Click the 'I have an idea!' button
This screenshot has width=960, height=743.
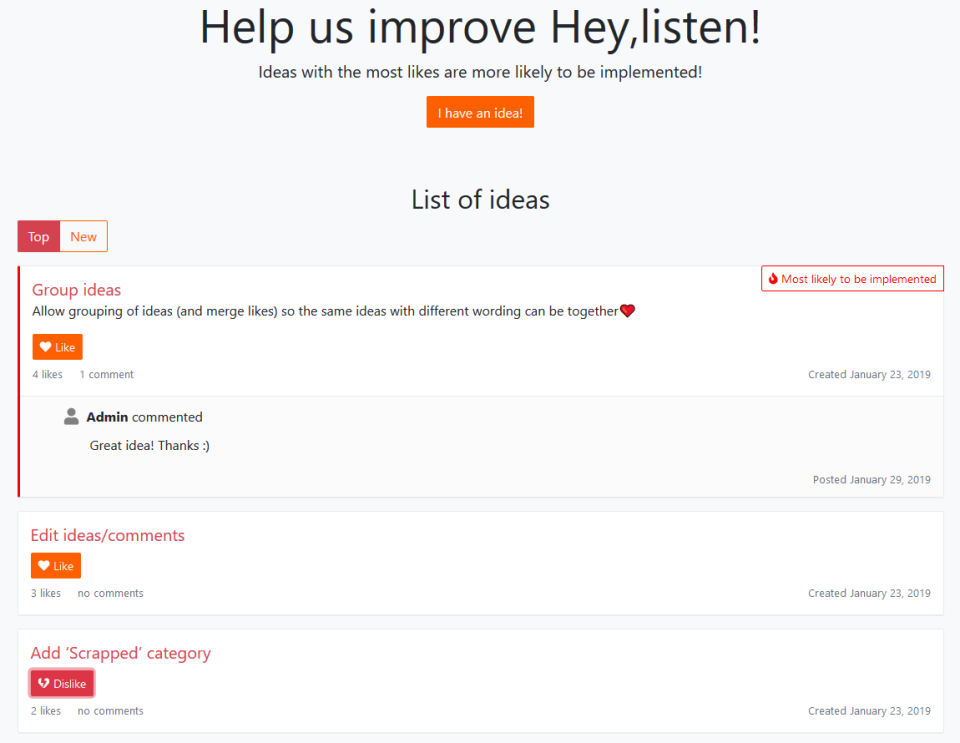click(x=480, y=112)
